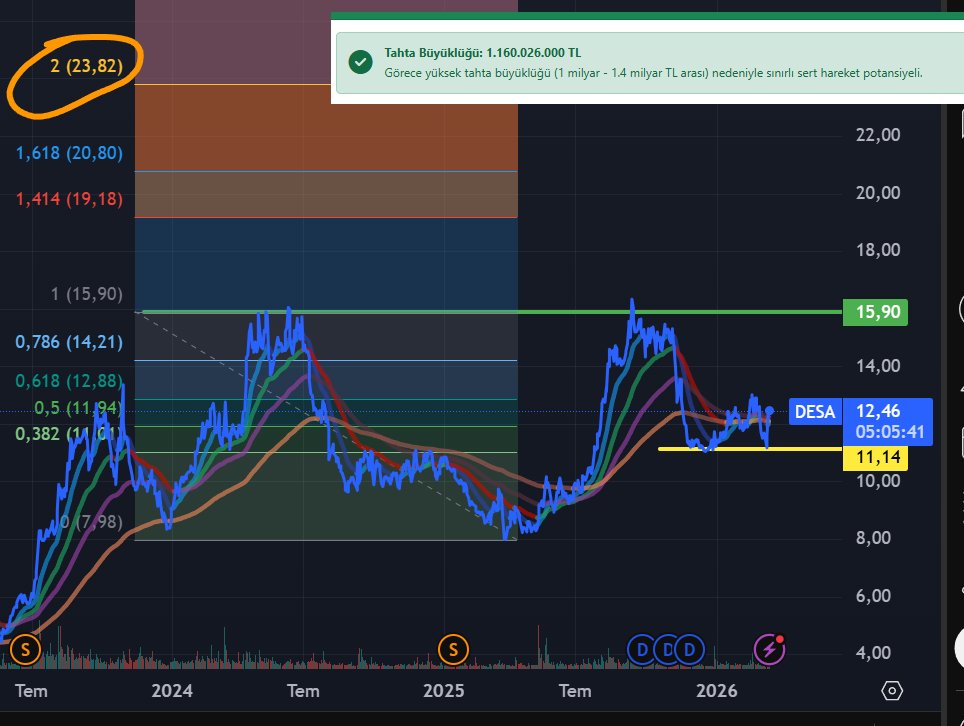Select the yellow 11,14 price line label
The image size is (964, 726).
875,457
